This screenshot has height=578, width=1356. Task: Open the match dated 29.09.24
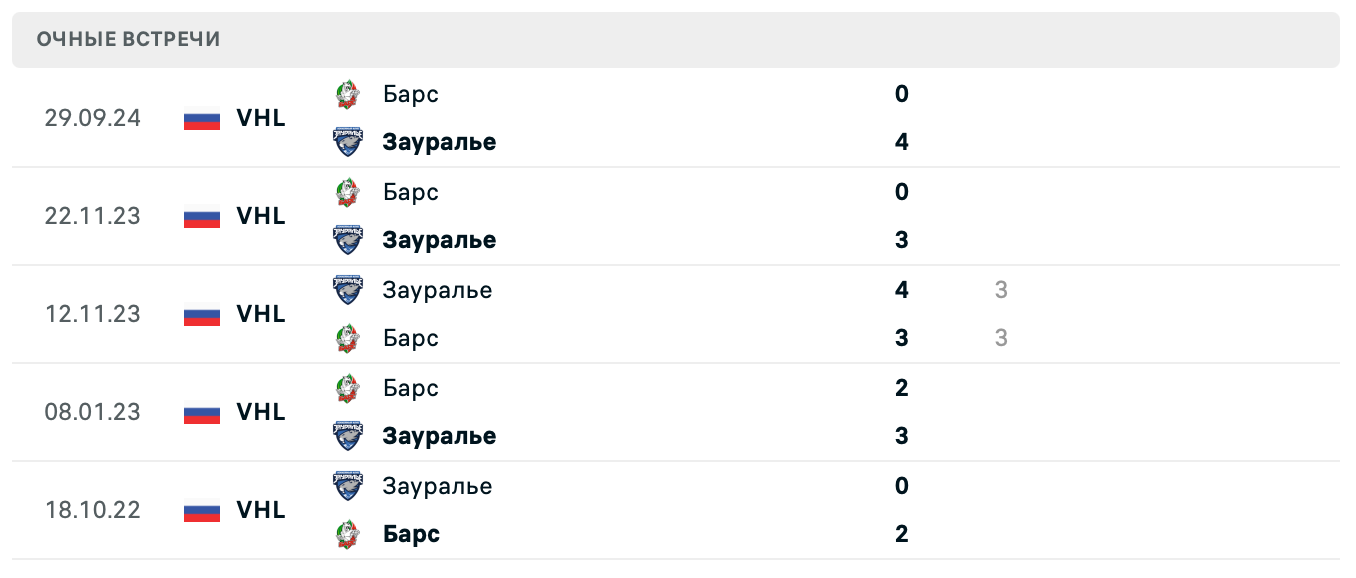pyautogui.click(x=93, y=118)
